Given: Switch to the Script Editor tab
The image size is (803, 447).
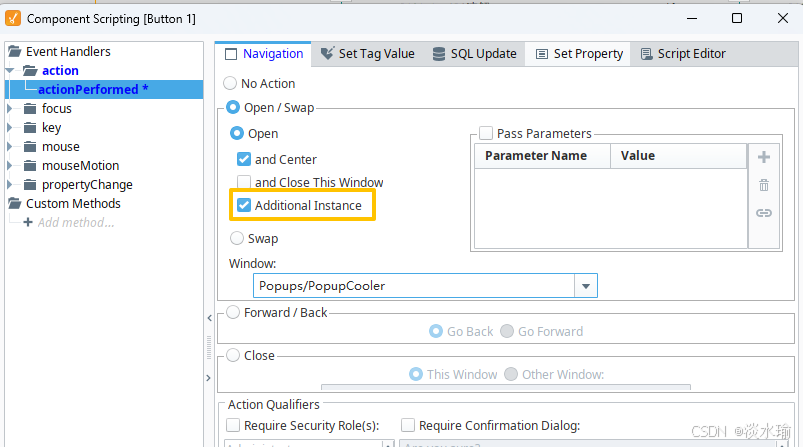Looking at the screenshot, I should 683,54.
